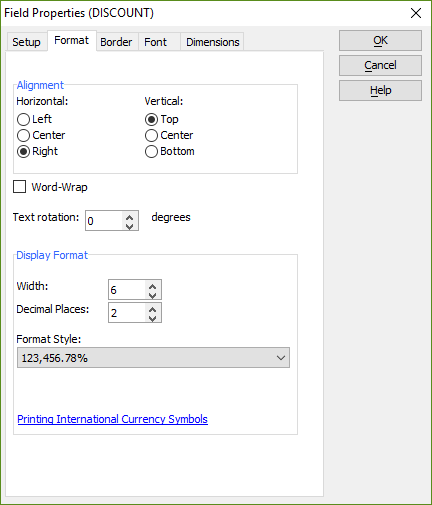Increase Decimal Places with up arrow
Screen dimensions: 432x505
point(153,309)
